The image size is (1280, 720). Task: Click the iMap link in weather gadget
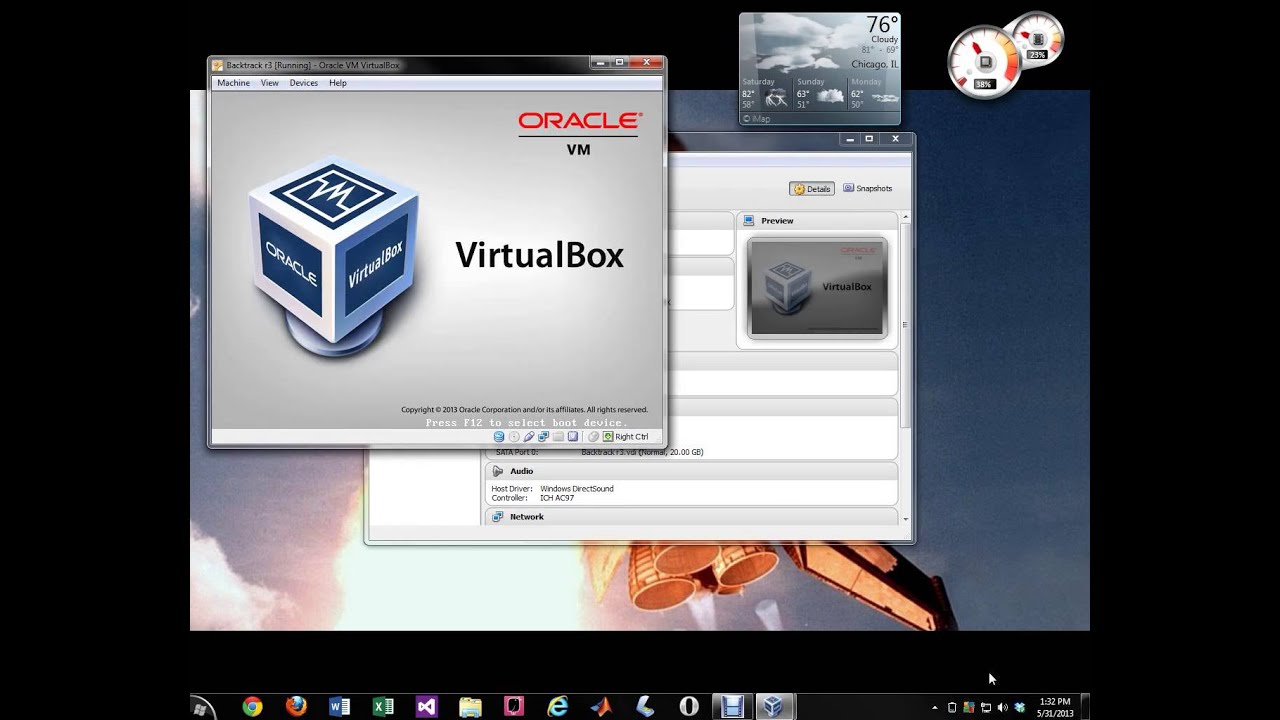pos(758,119)
